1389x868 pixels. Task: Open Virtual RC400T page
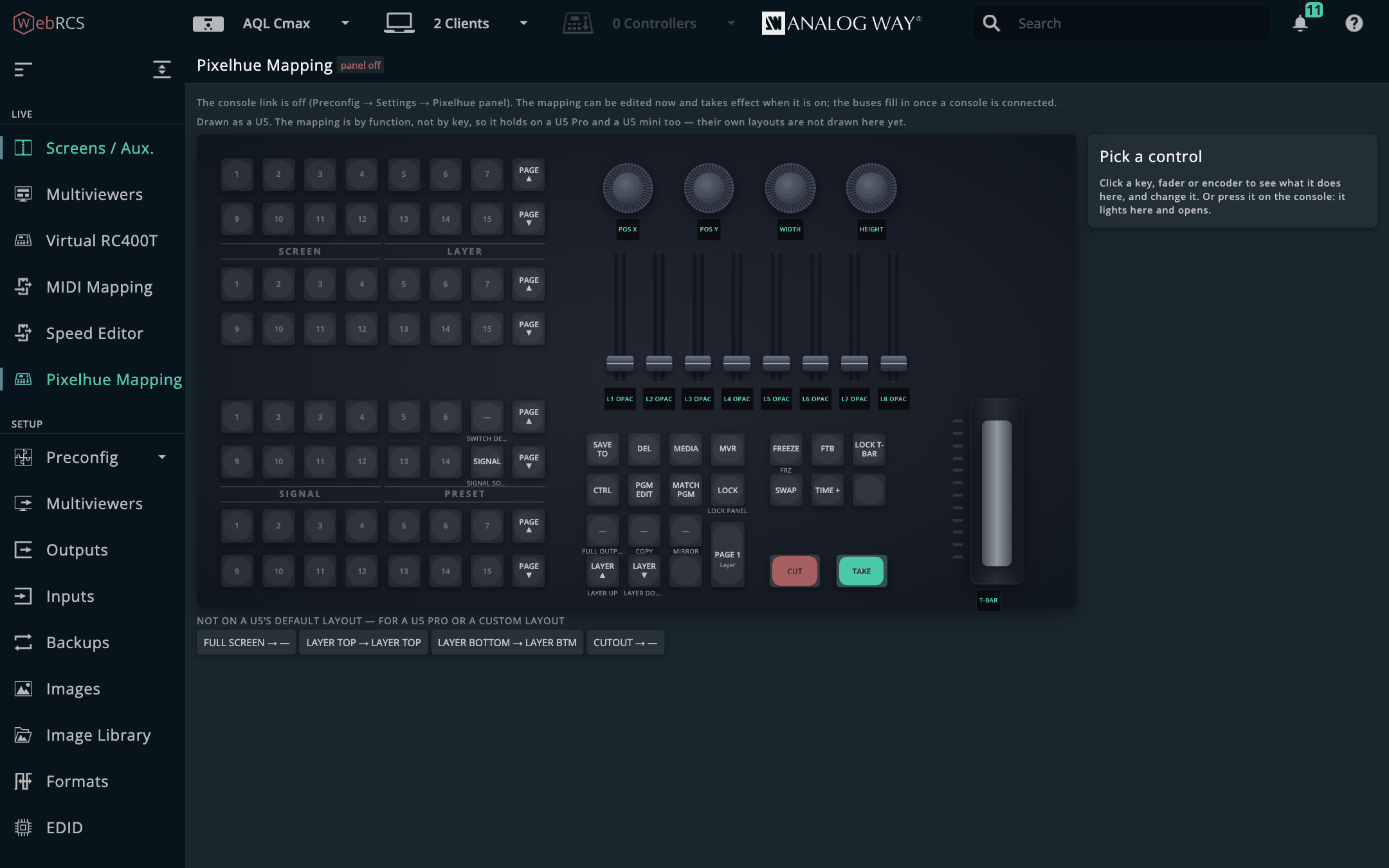[x=93, y=240]
